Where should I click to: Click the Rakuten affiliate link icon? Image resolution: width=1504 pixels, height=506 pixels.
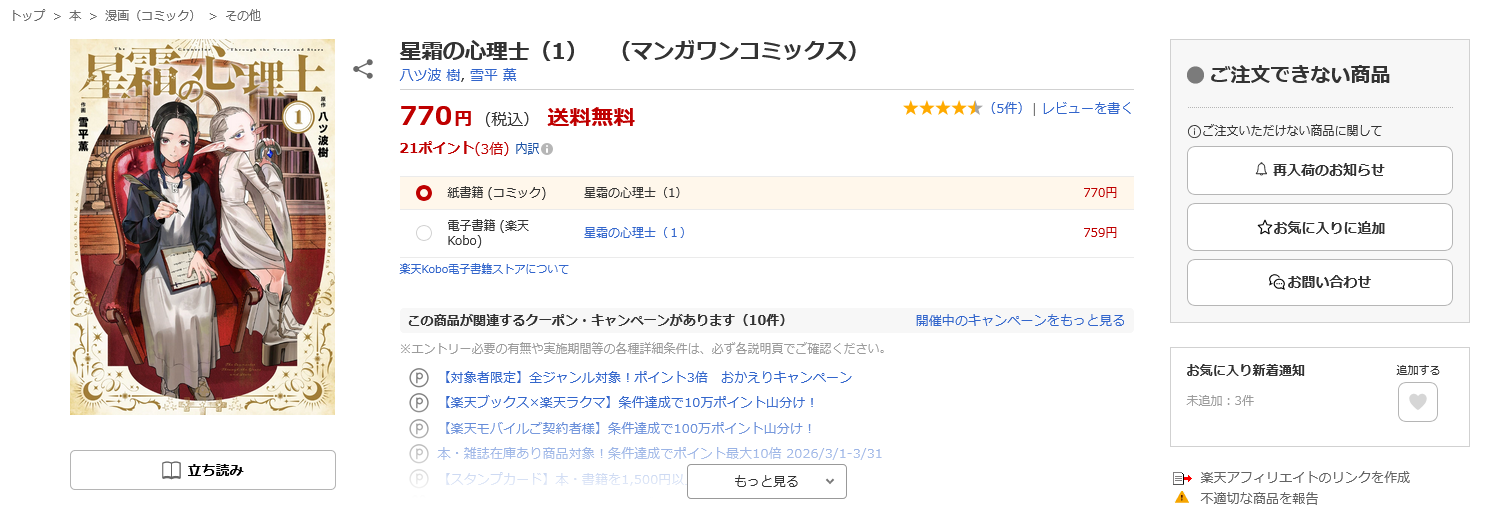pos(1182,478)
